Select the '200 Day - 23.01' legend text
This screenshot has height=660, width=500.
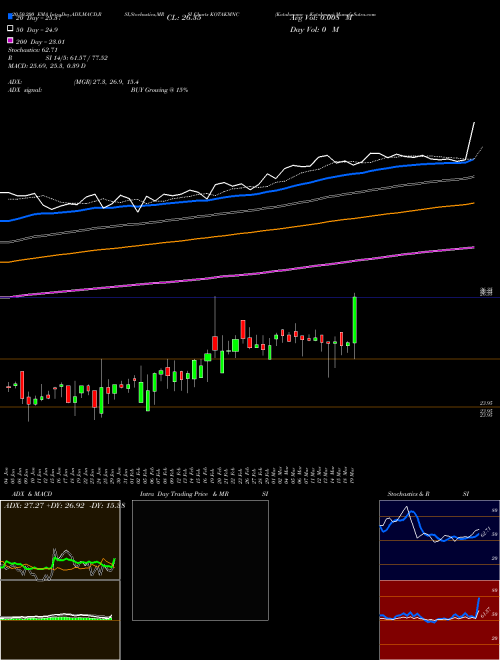(x=40, y=42)
